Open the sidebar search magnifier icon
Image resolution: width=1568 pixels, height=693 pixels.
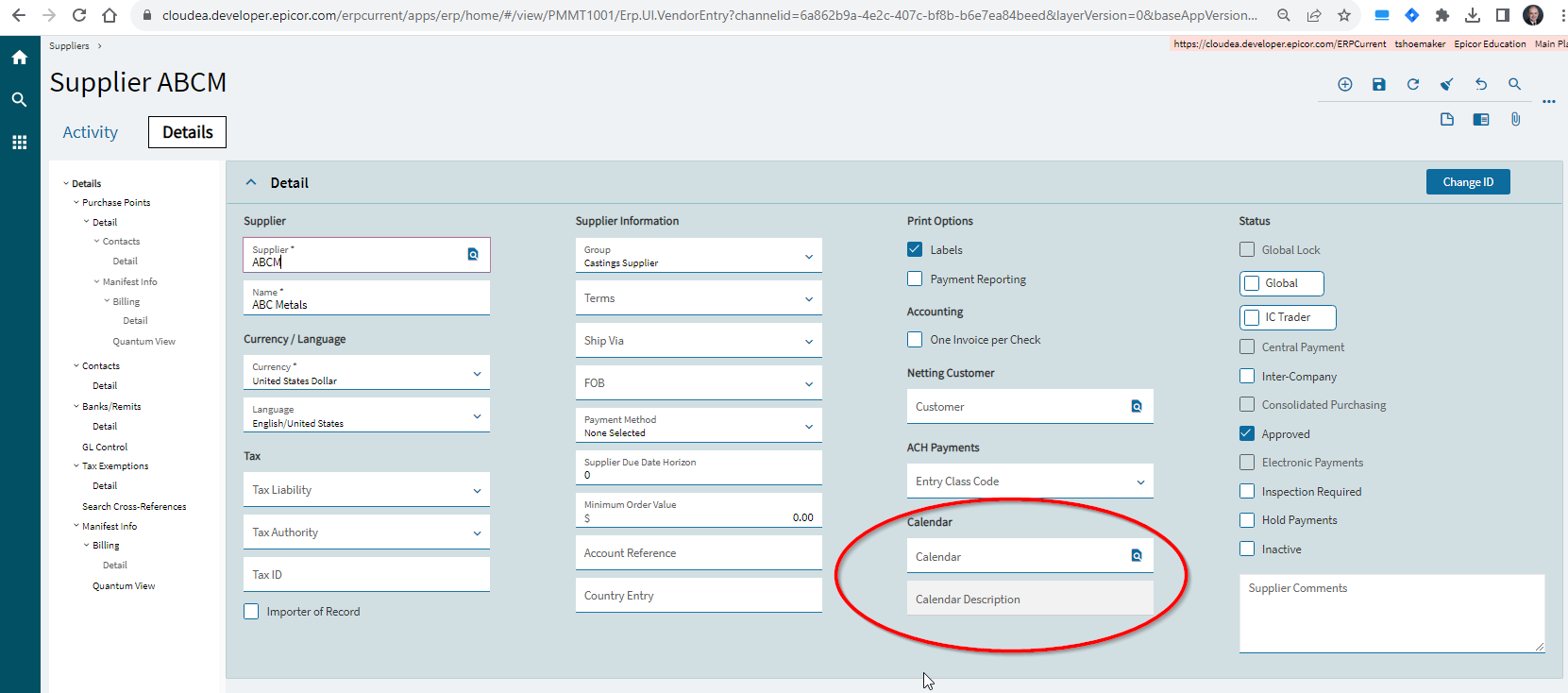pyautogui.click(x=19, y=99)
